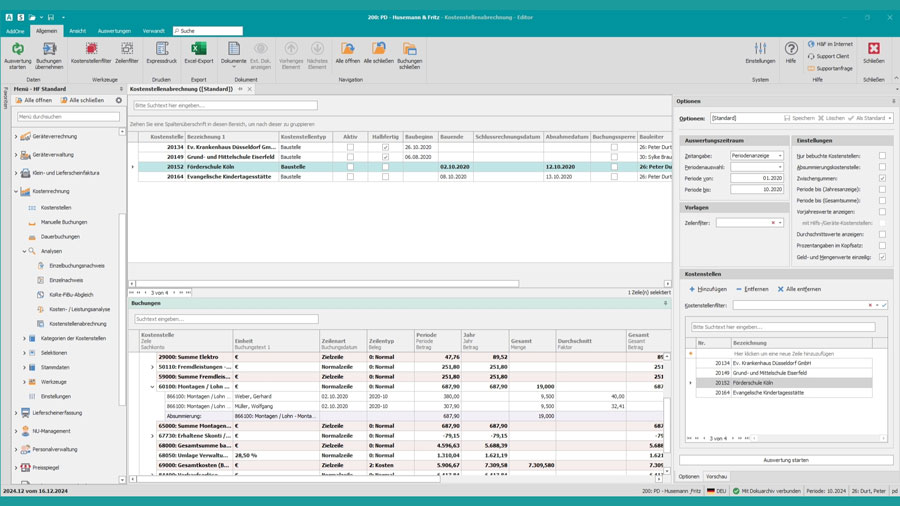Click Hinzufügen under Kostenstellen
Viewport: 900px width, 506px height.
708,289
